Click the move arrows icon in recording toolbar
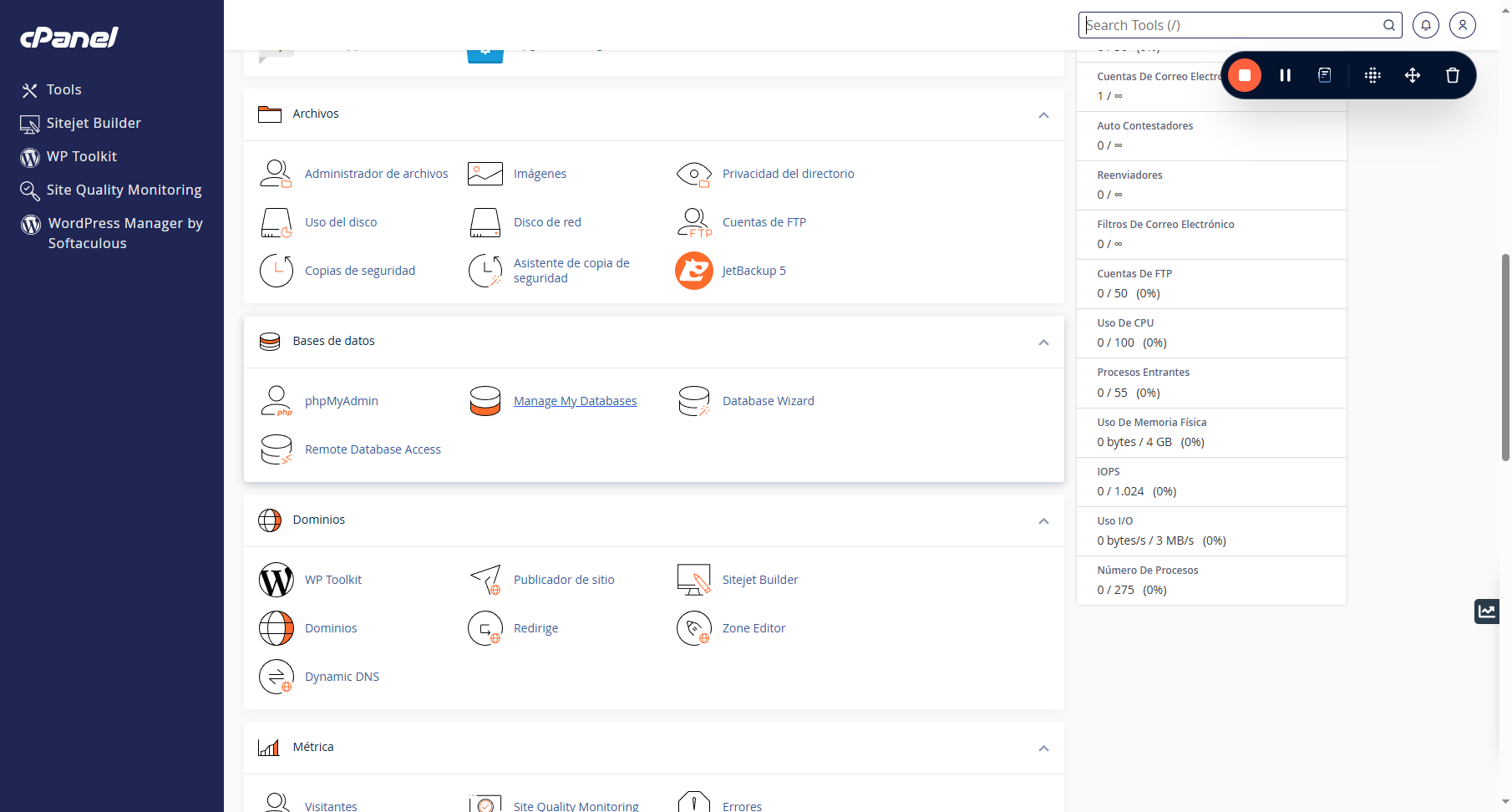Viewport: 1512px width, 812px height. click(x=1412, y=75)
